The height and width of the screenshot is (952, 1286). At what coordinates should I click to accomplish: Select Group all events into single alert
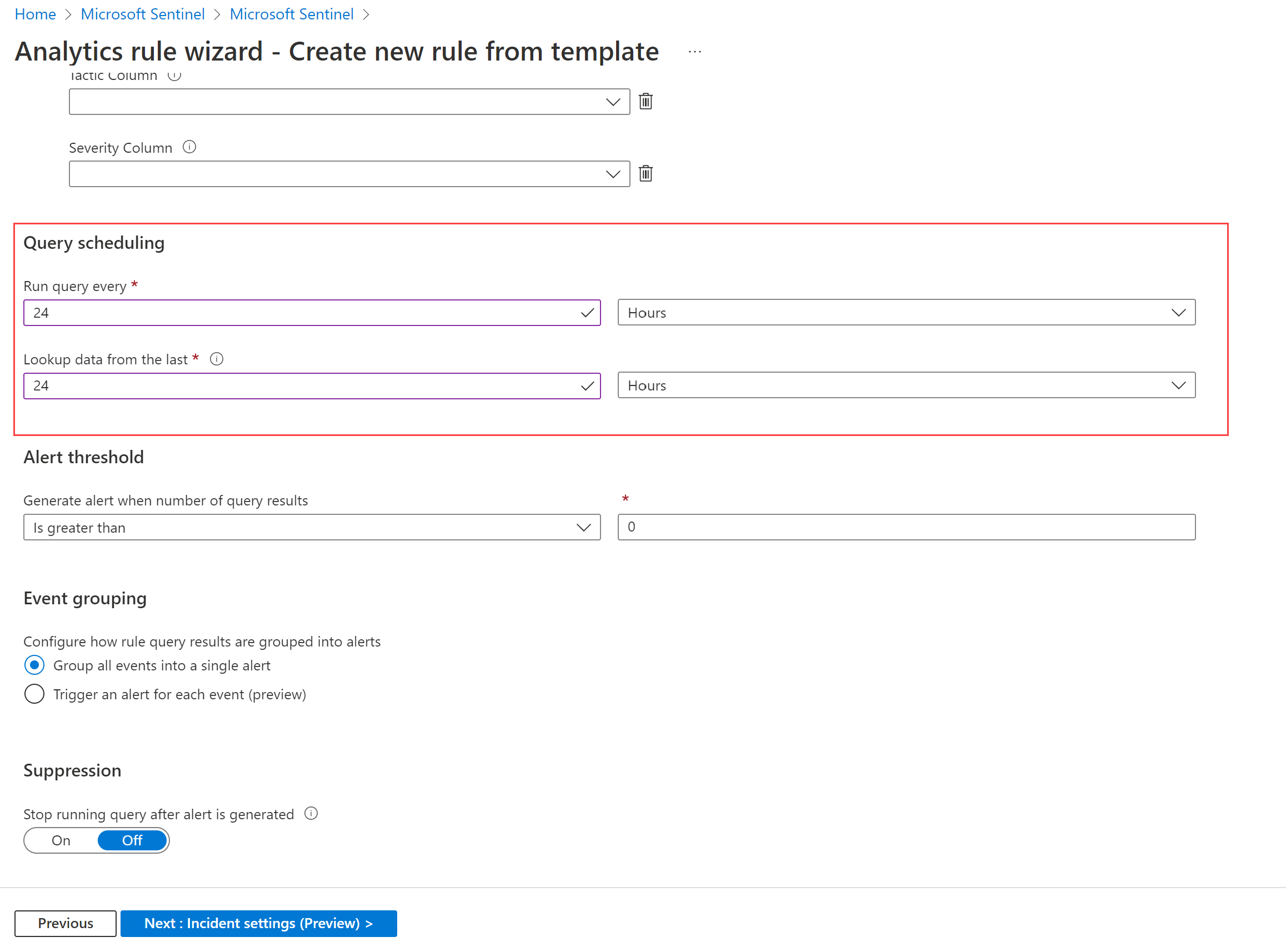click(34, 665)
